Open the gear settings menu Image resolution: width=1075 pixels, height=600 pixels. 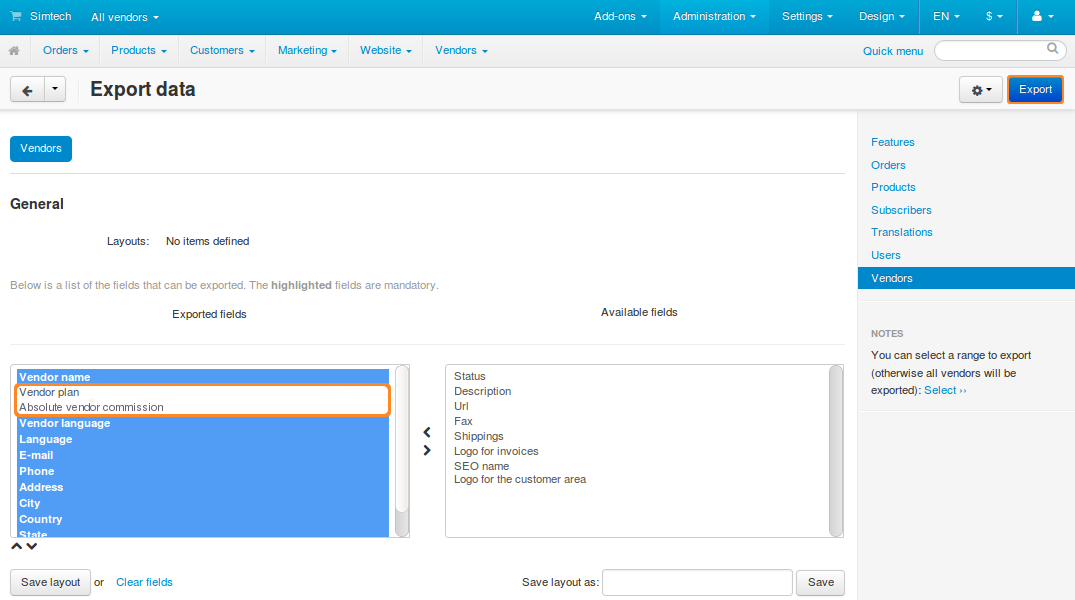[980, 90]
